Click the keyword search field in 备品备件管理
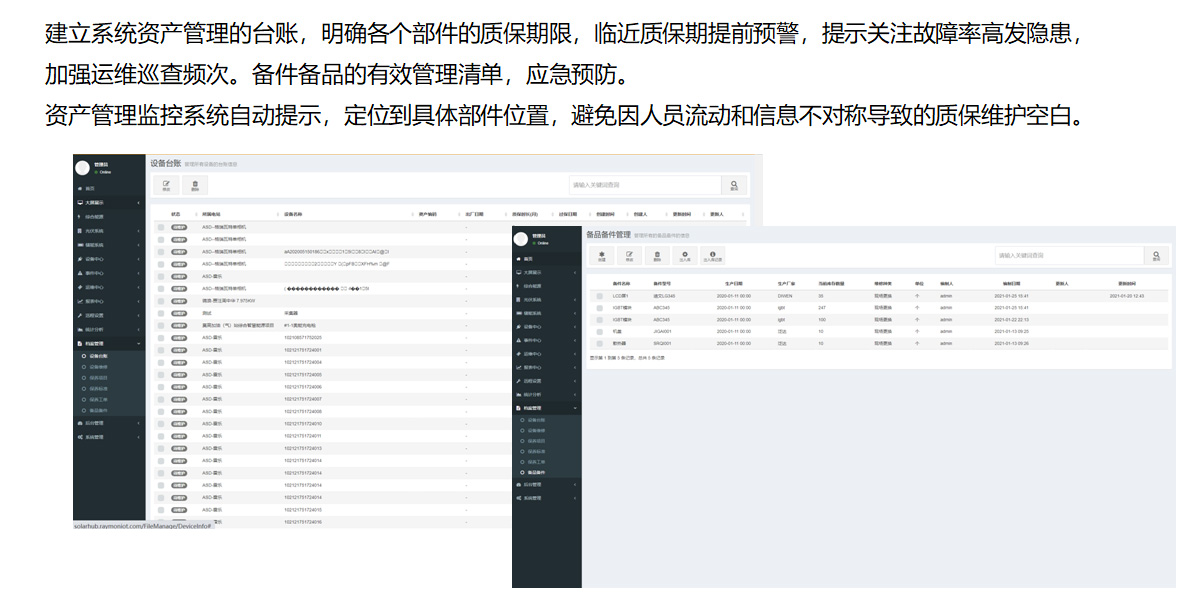The width and height of the screenshot is (1200, 603). coord(1067,256)
